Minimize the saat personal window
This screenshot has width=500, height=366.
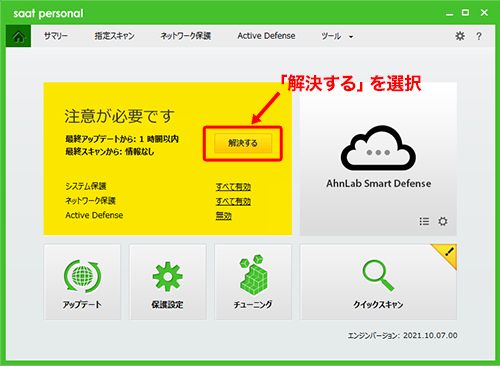coord(449,14)
